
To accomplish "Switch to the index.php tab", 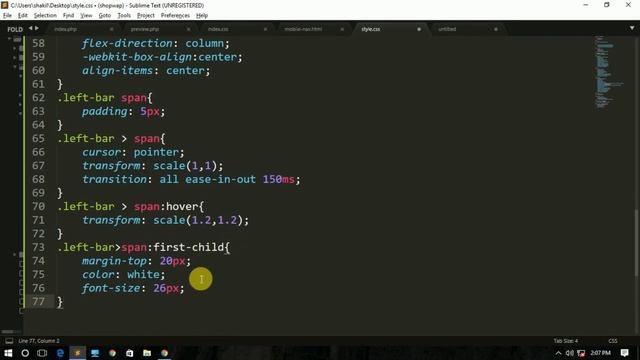I will [65, 29].
